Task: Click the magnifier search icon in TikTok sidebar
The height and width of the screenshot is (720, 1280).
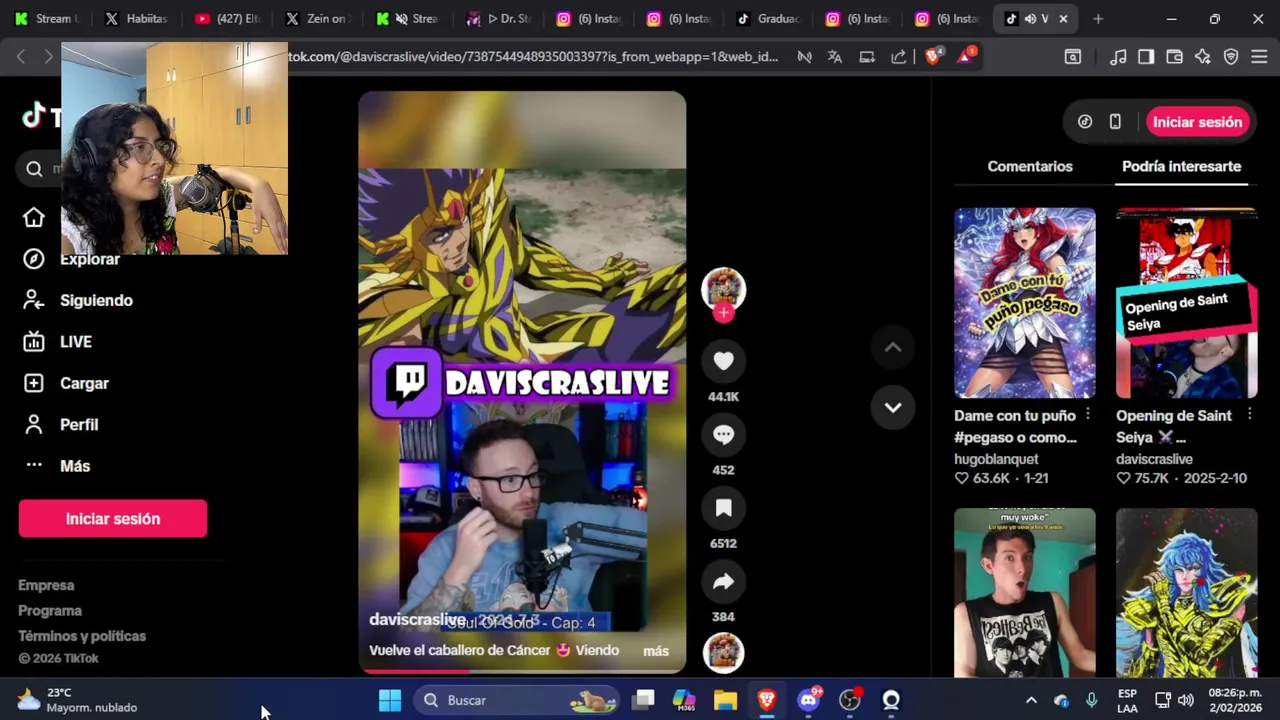Action: click(x=34, y=169)
